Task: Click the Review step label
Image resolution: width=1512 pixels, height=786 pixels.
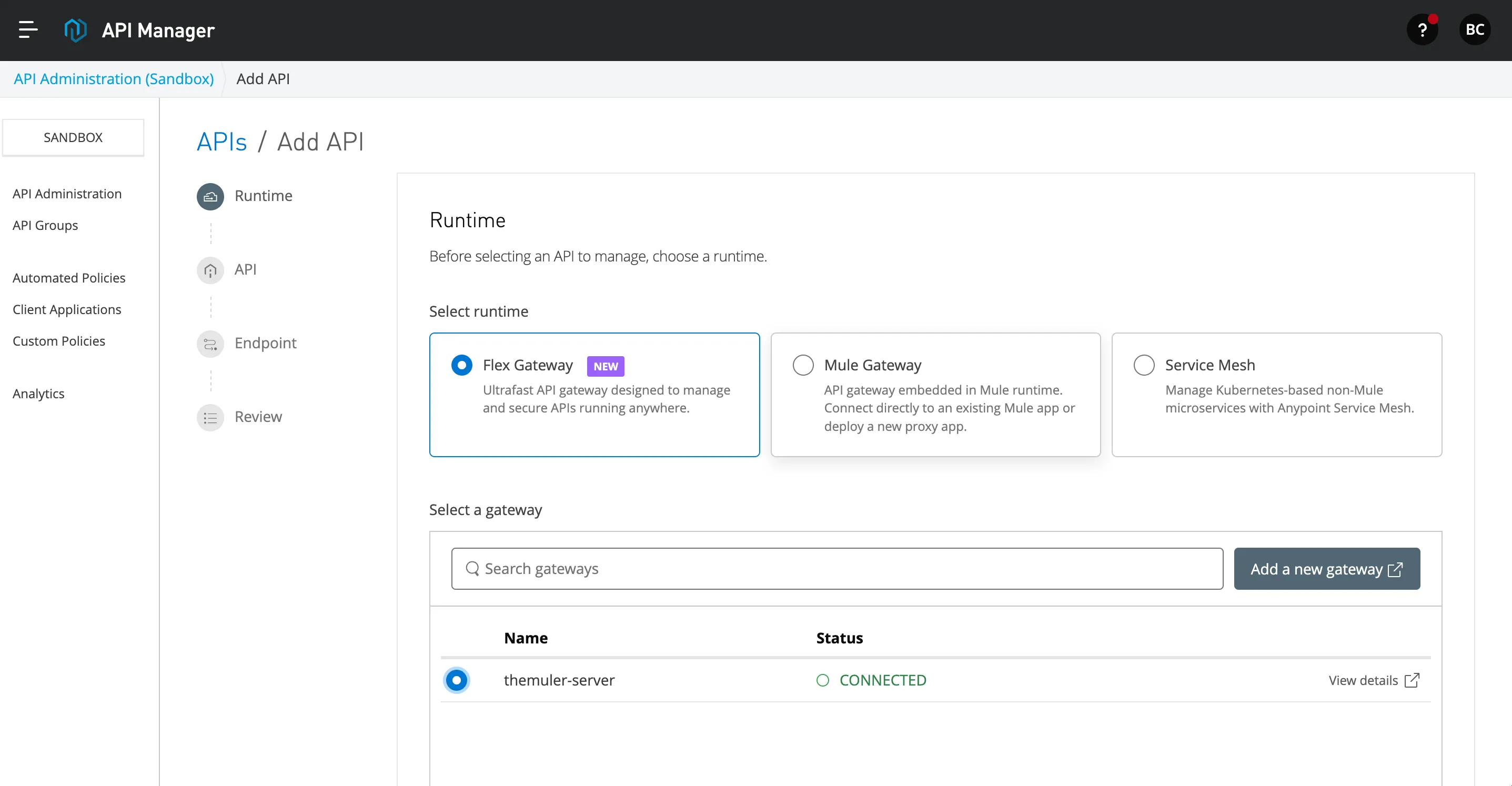Action: pyautogui.click(x=258, y=417)
